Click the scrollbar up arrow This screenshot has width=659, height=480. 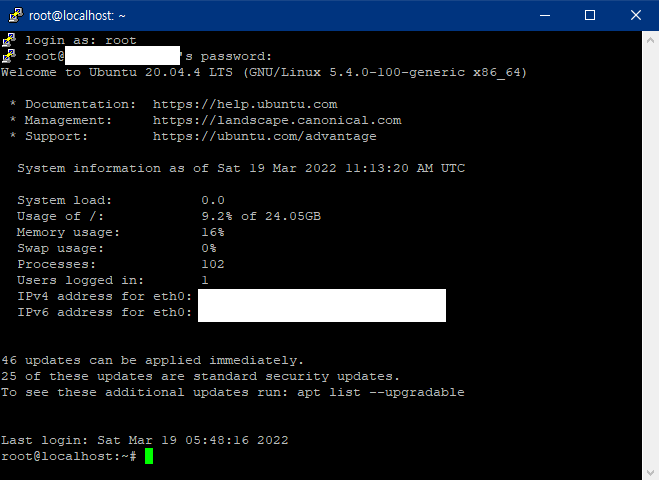(650, 40)
